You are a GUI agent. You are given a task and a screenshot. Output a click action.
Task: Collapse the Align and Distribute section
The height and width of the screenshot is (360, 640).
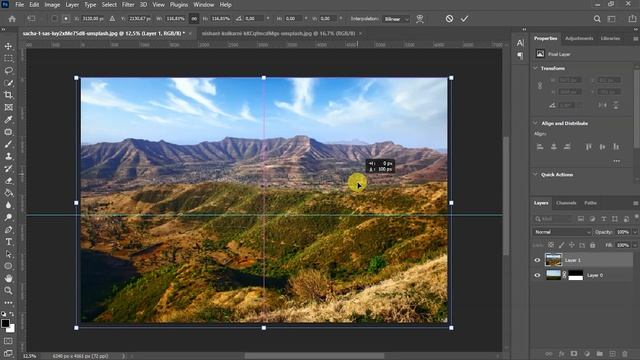[x=536, y=123]
